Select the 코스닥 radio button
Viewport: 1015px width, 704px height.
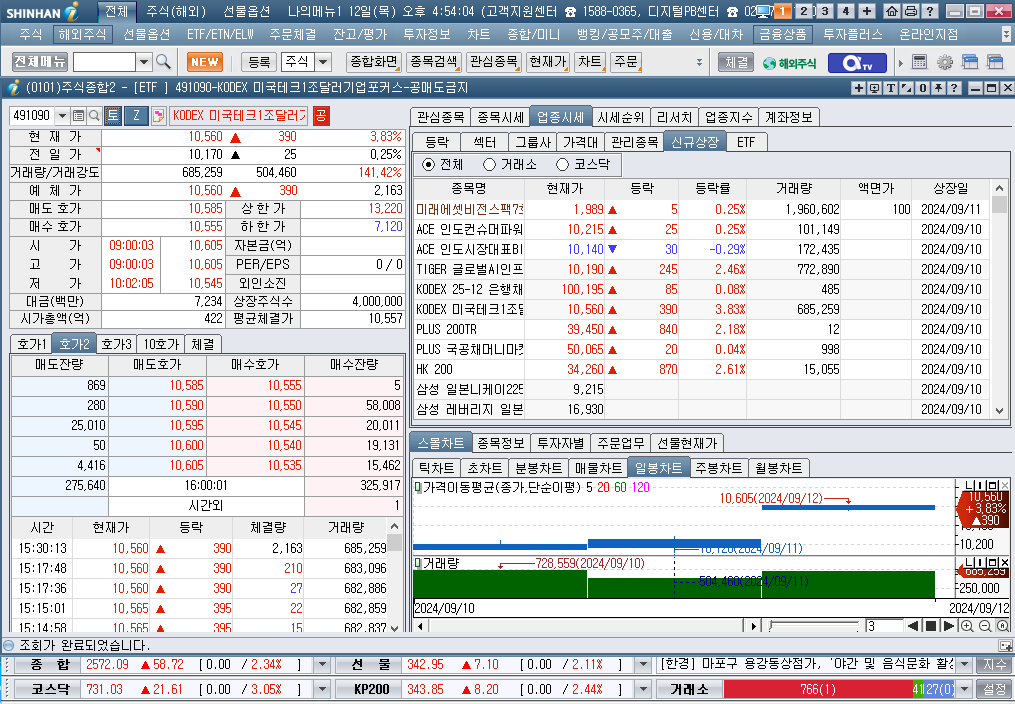[x=563, y=164]
